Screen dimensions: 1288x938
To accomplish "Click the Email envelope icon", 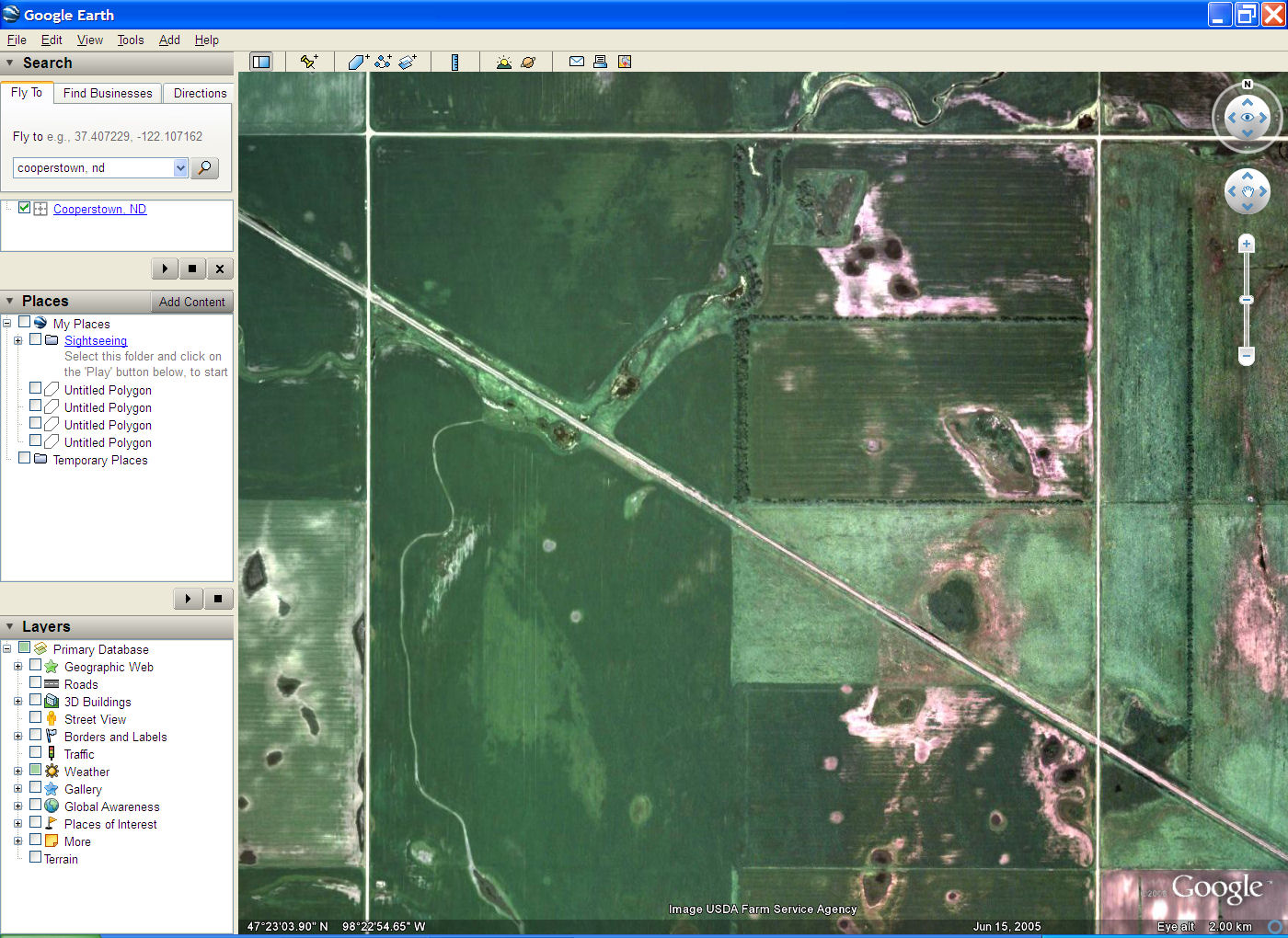I will coord(577,62).
